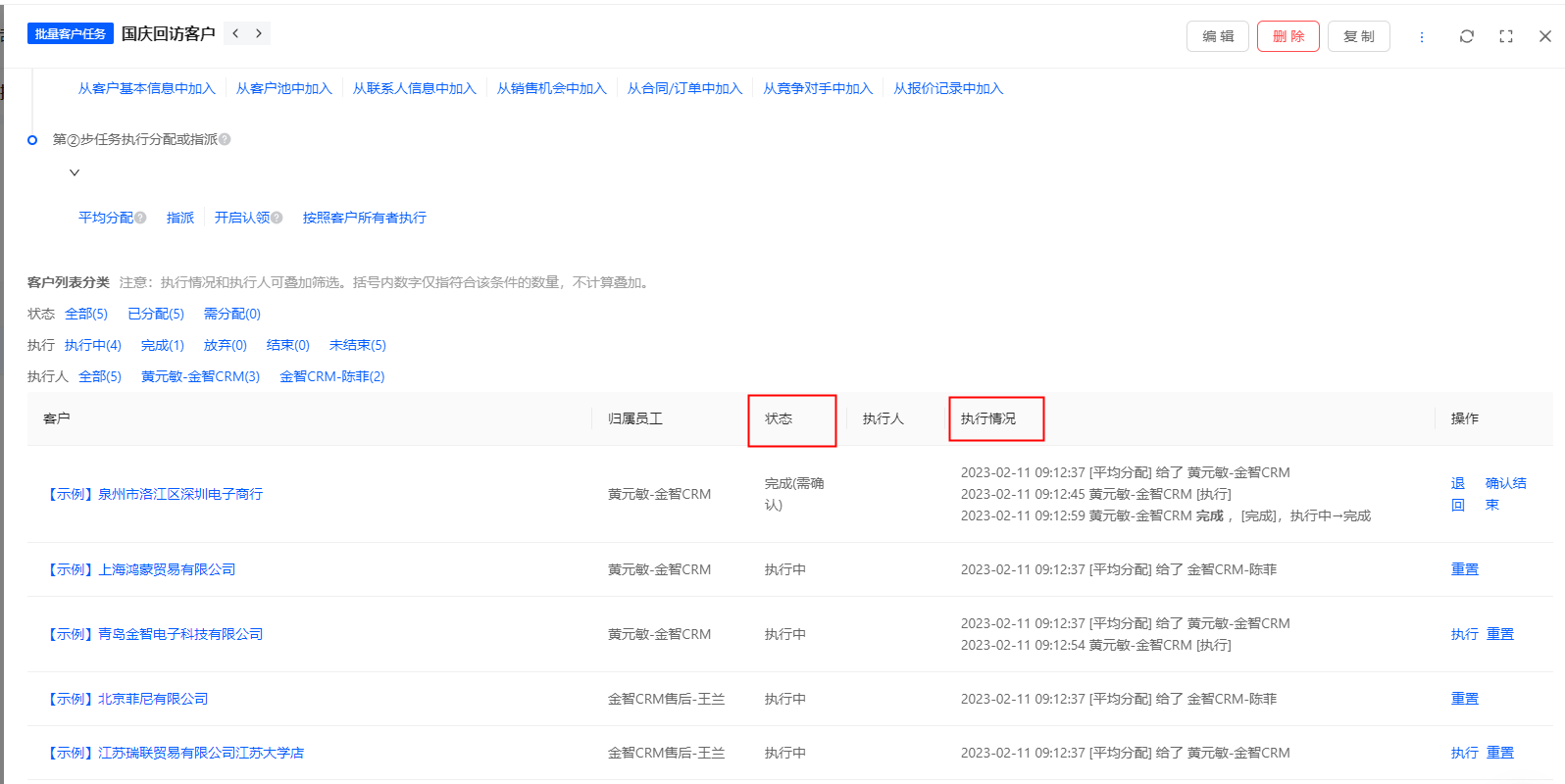Go to previous task with left arrow
Image resolution: width=1565 pixels, height=784 pixels.
click(235, 33)
